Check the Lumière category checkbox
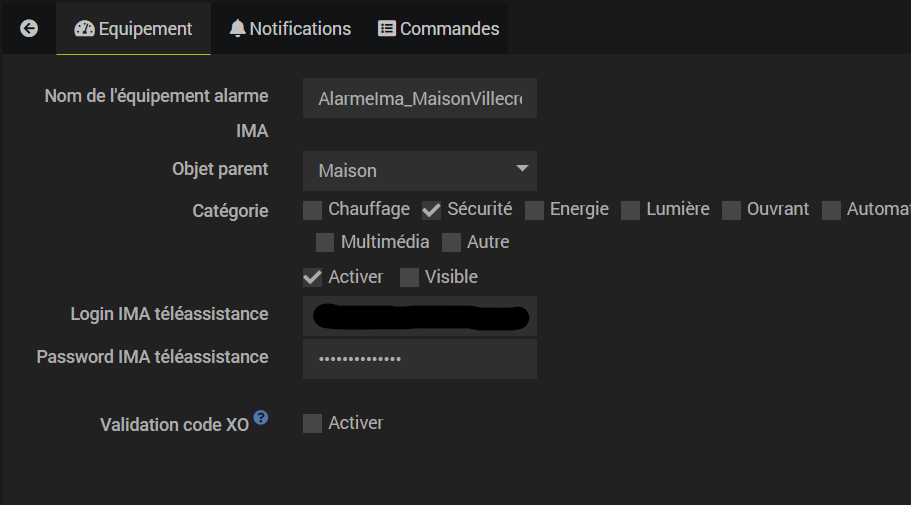The height and width of the screenshot is (505, 911). [631, 210]
